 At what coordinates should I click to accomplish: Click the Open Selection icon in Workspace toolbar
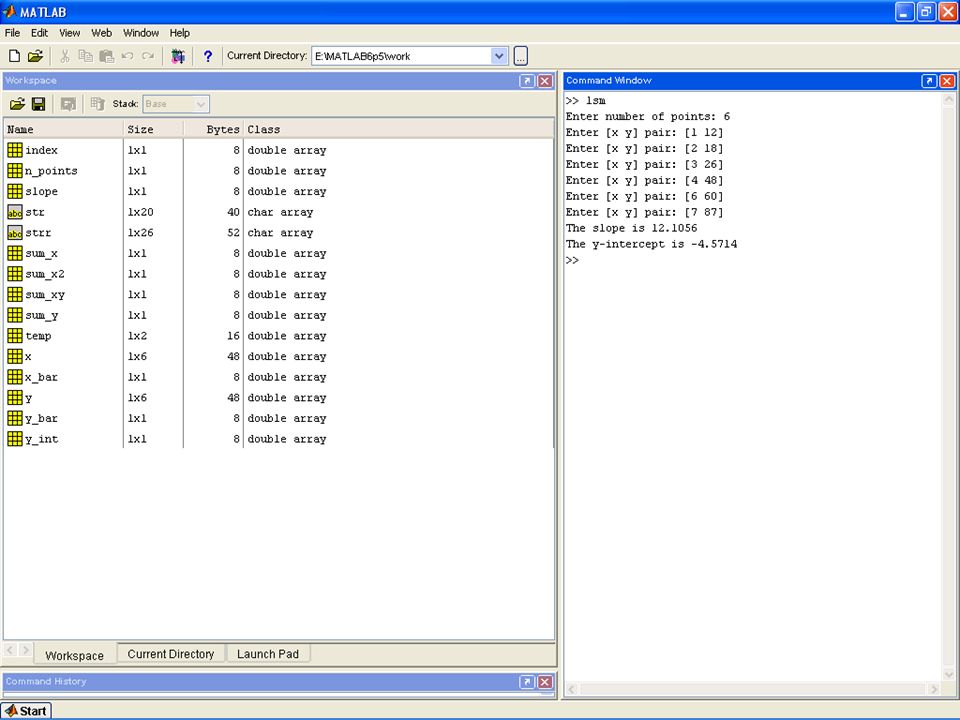tap(68, 104)
